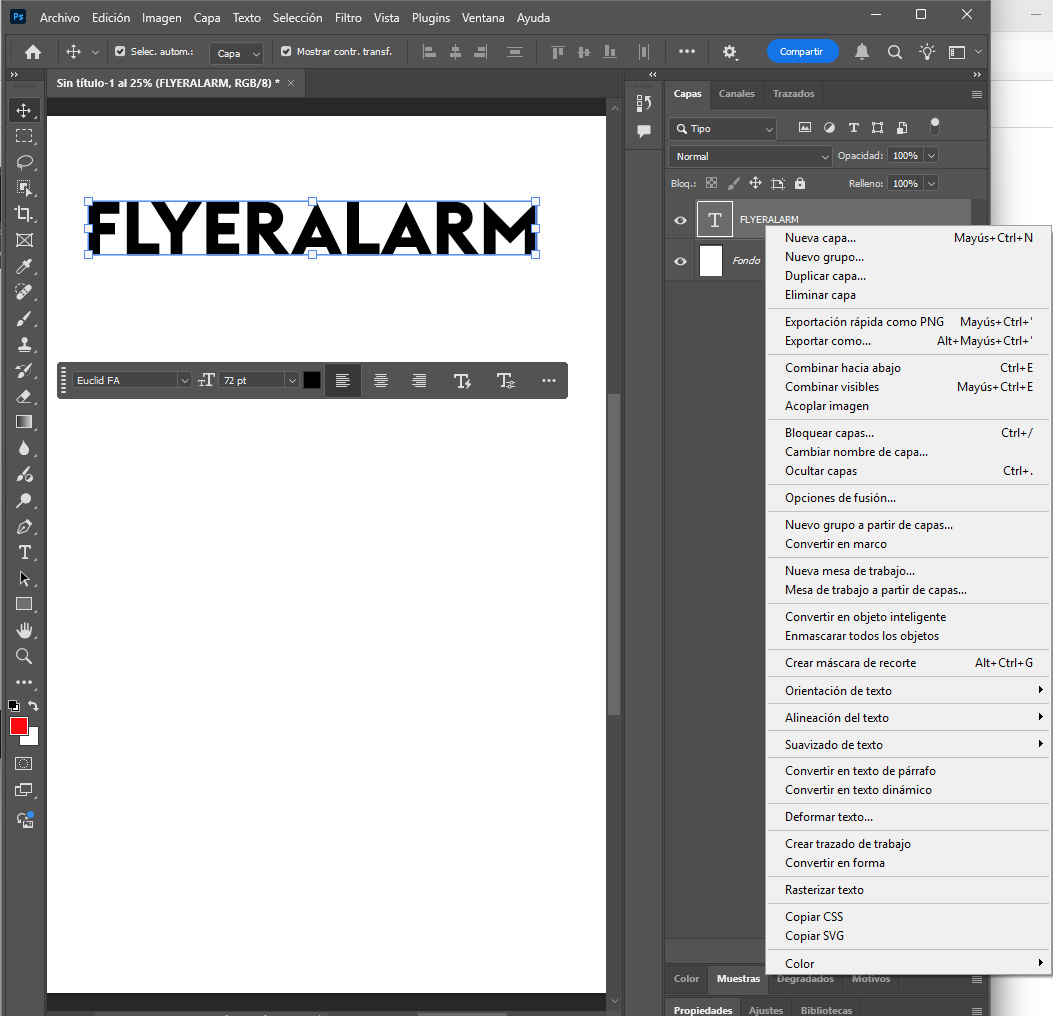Toggle the Selec. autom. checkbox
Viewport: 1053px width, 1016px height.
120,52
